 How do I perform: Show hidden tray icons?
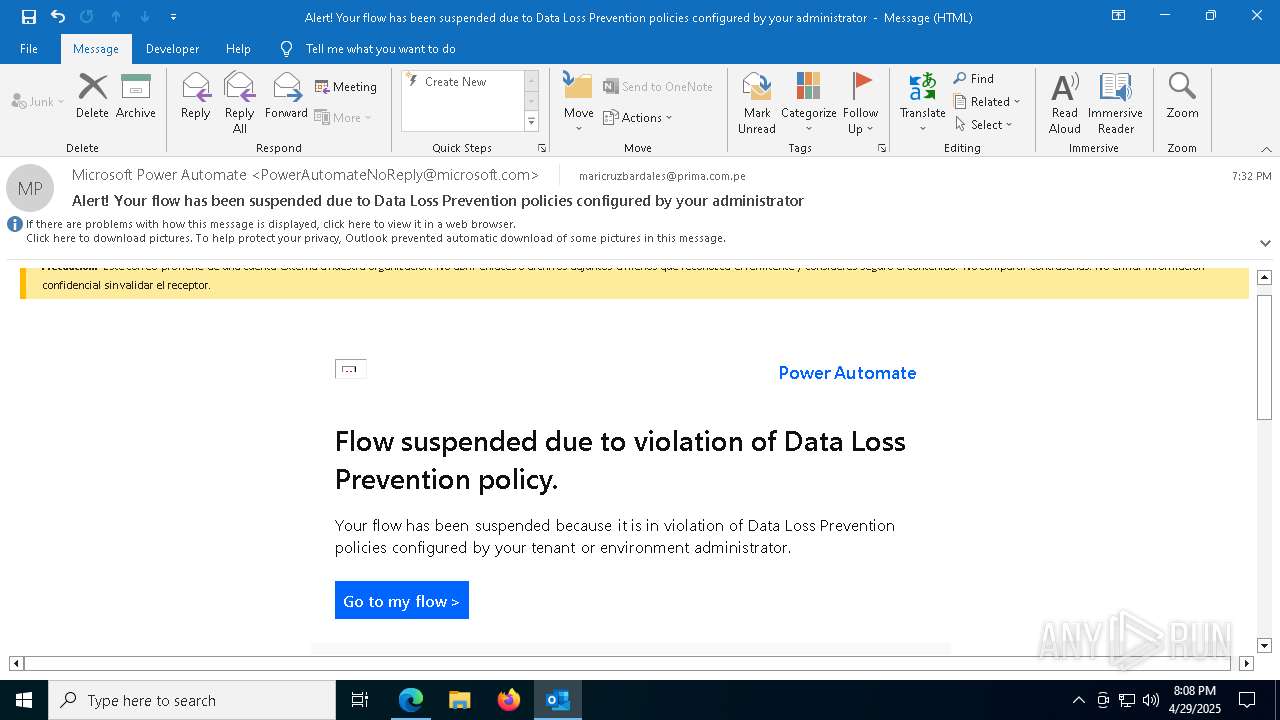pos(1078,700)
